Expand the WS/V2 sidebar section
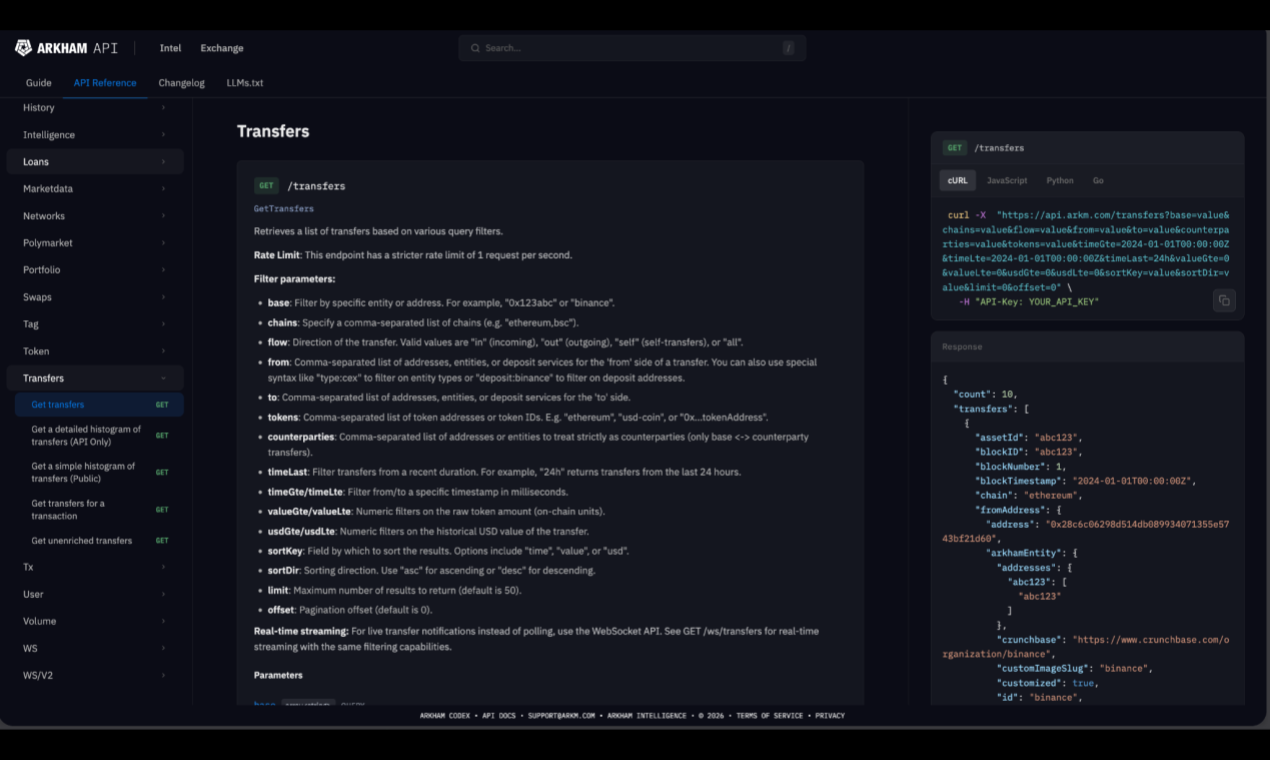The image size is (1270, 760). click(95, 675)
